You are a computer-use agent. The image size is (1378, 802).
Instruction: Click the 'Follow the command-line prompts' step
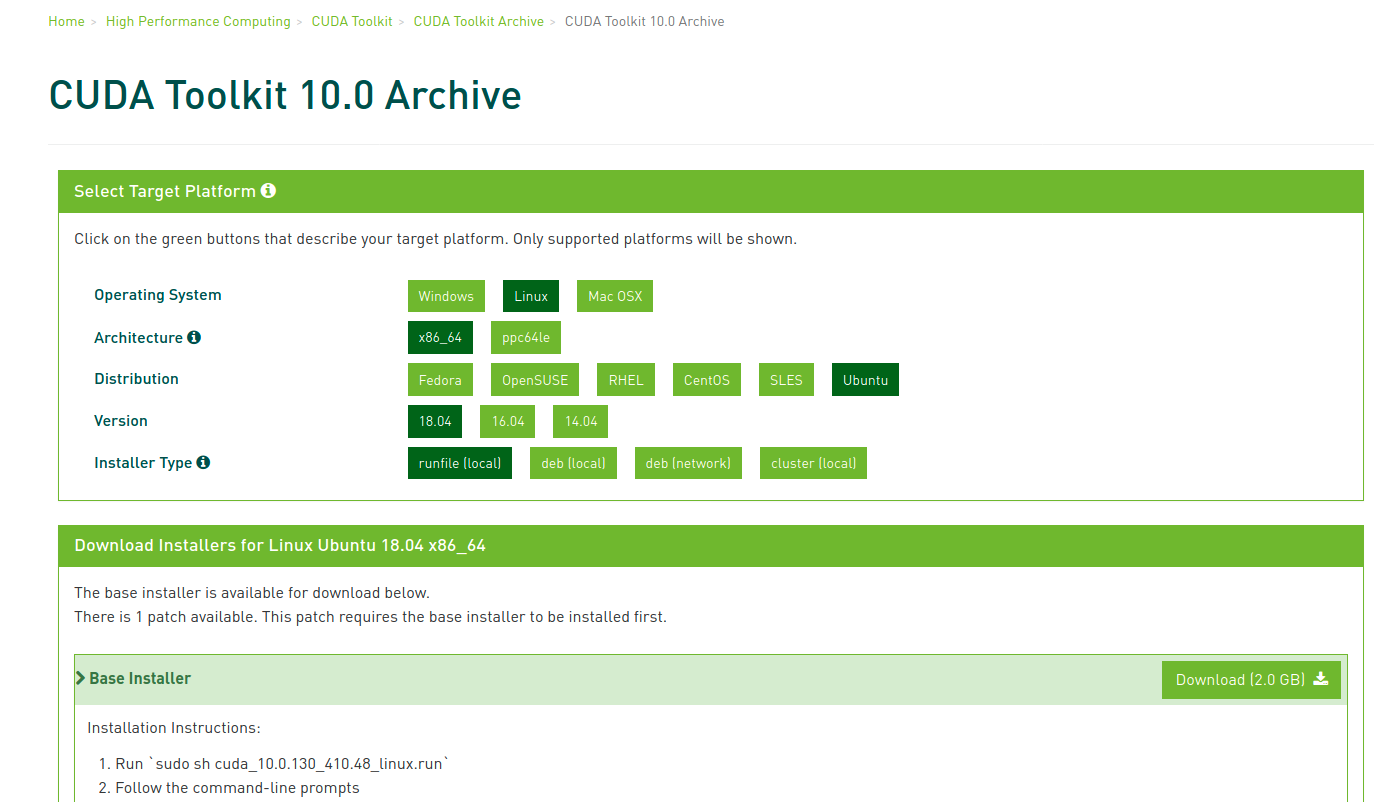tap(237, 788)
